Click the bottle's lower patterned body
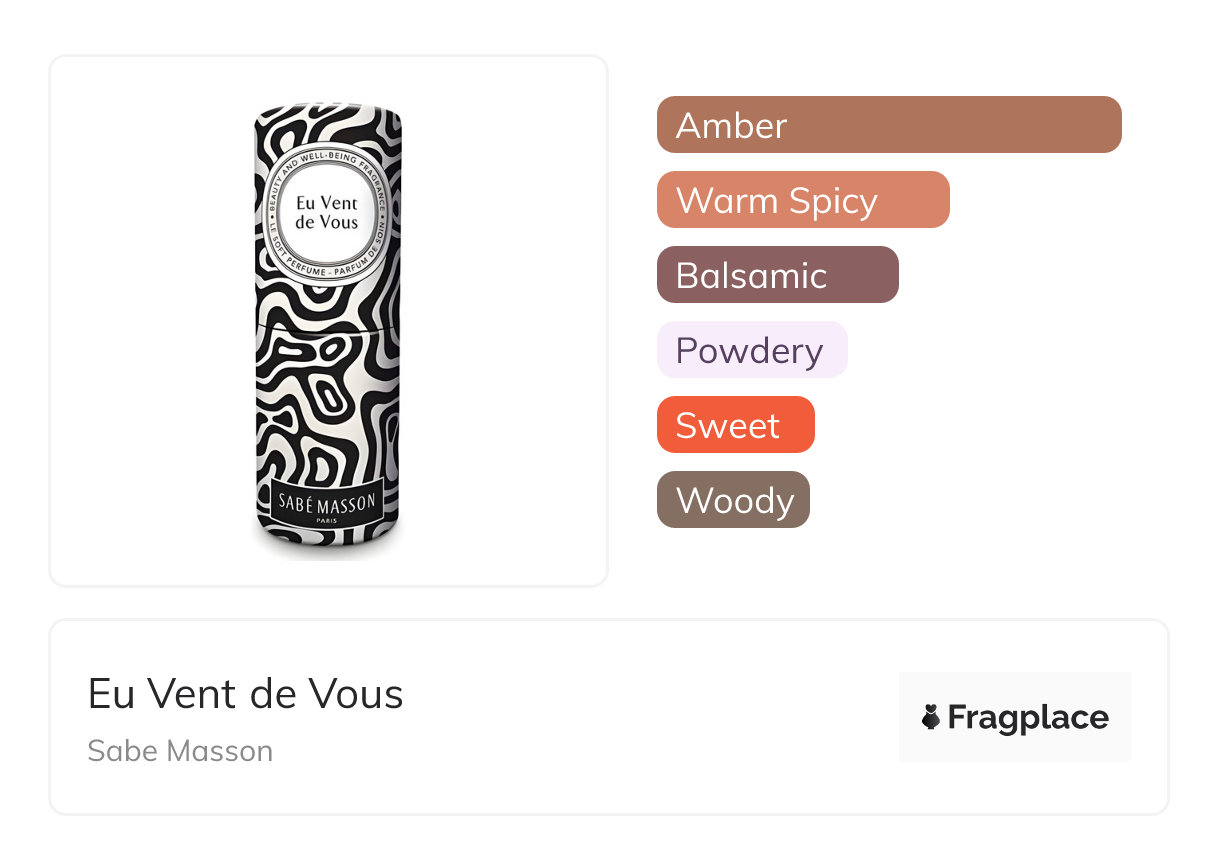Viewport: 1218px width, 864px height. click(x=327, y=400)
